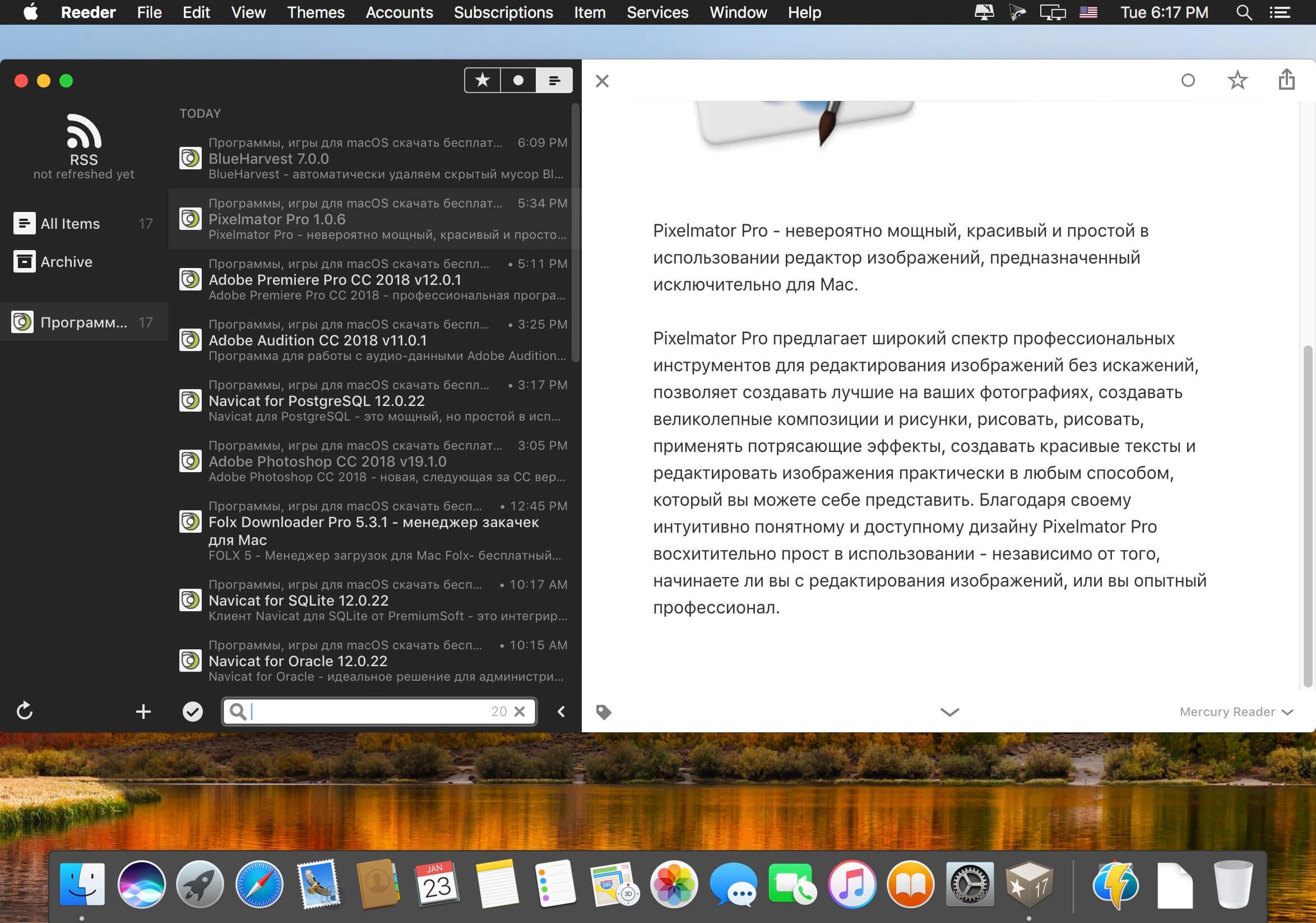Viewport: 1316px width, 923px height.
Task: Open Photos from the Dock
Action: 674,884
